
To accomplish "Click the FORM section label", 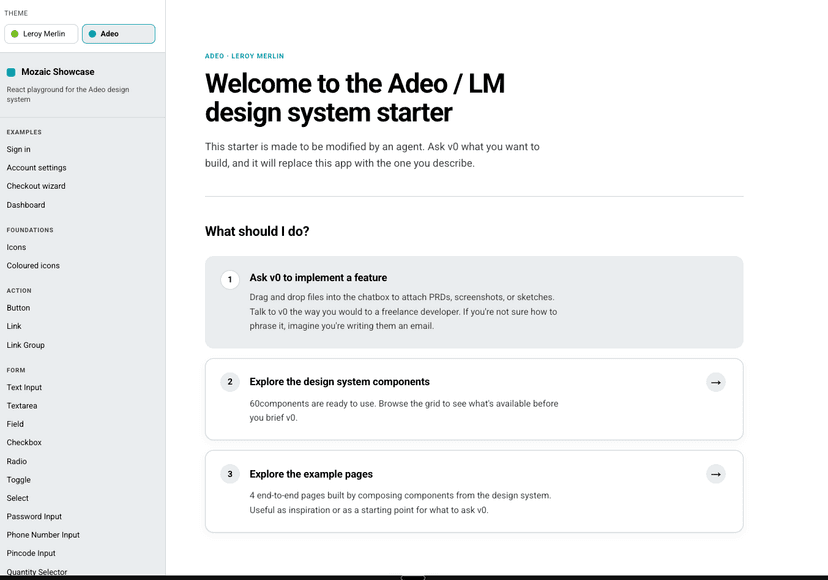I will tap(16, 370).
